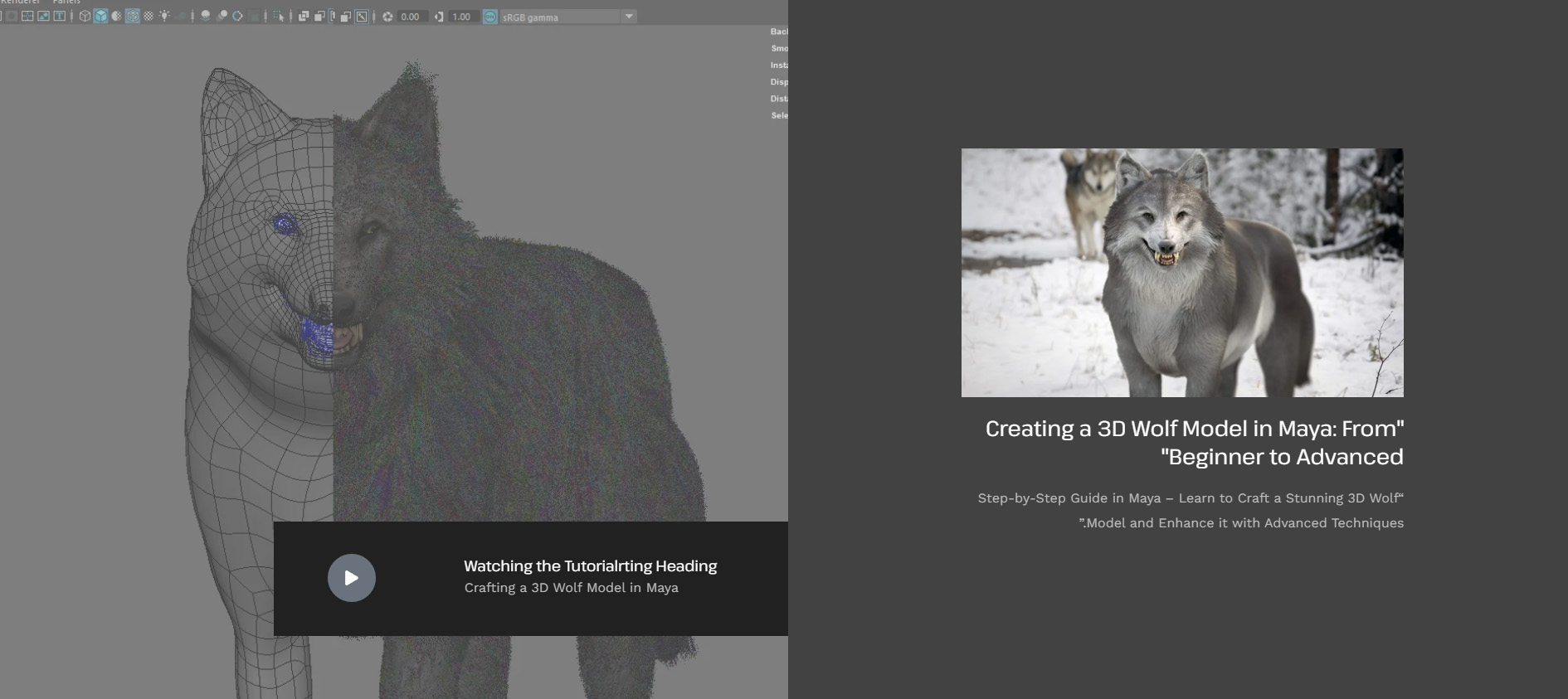Open the Panels menu
The image size is (1568, 699).
click(x=66, y=2)
